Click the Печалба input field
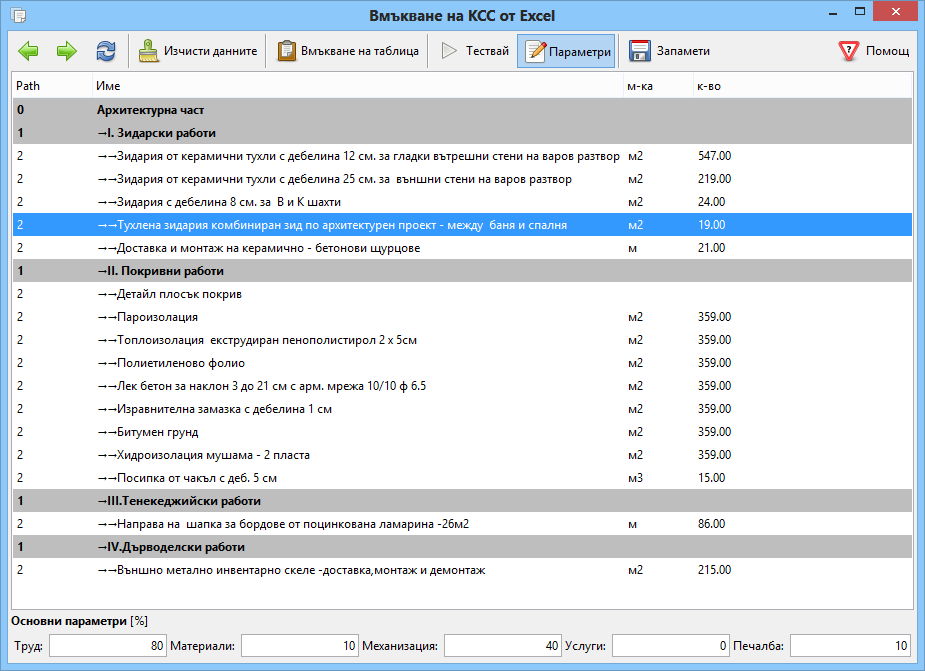Image resolution: width=925 pixels, height=671 pixels. pos(850,646)
